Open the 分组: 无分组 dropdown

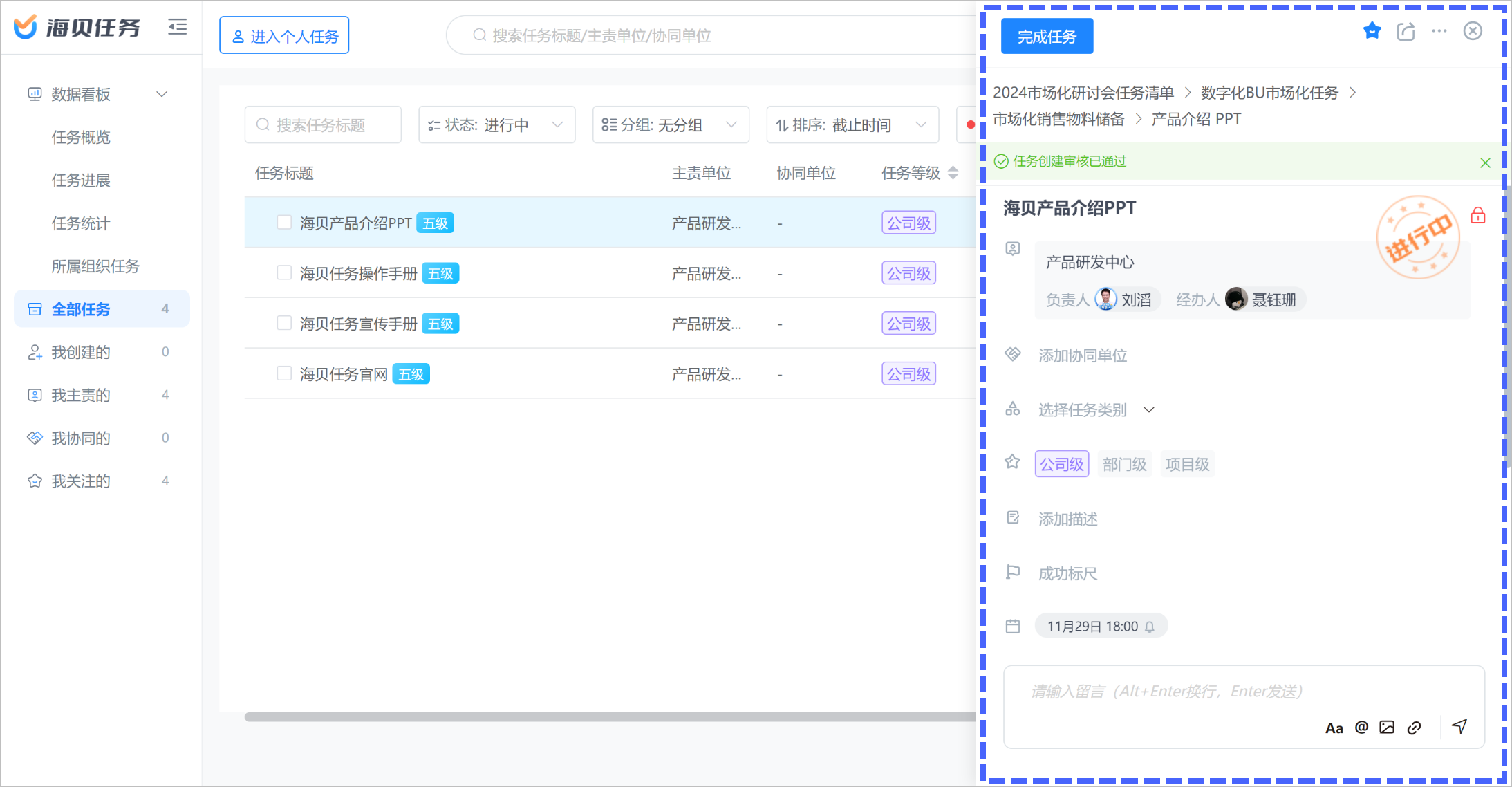671,125
